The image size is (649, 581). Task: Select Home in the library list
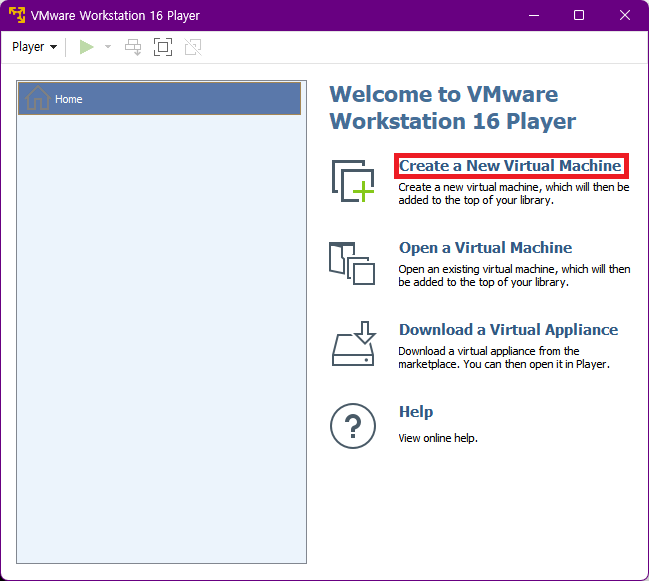click(x=159, y=98)
